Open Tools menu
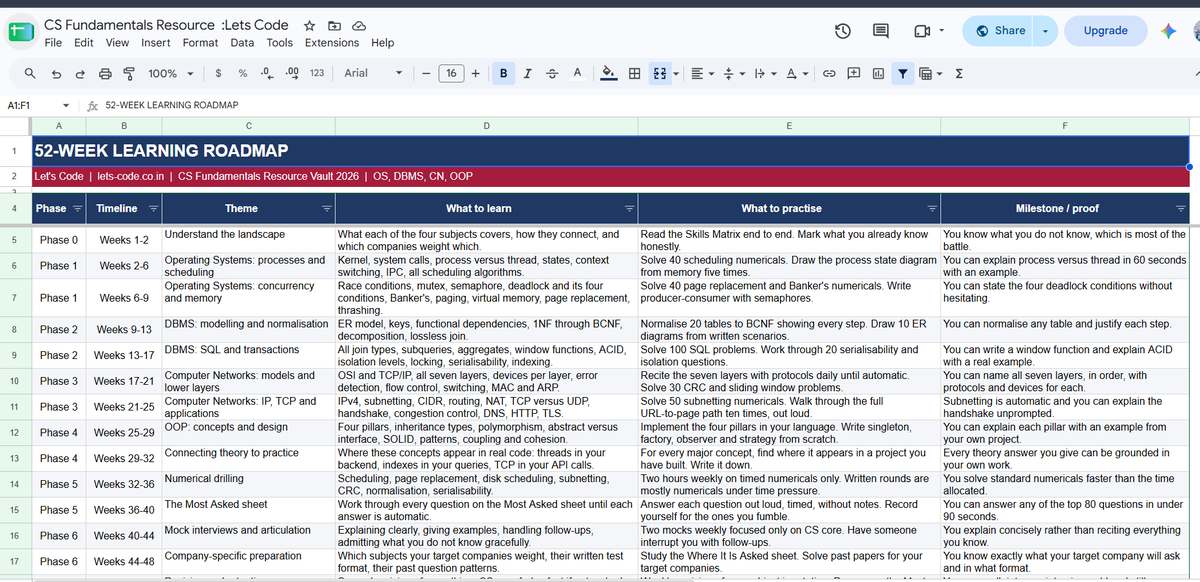Screen dimensions: 1200x582 [x=280, y=43]
